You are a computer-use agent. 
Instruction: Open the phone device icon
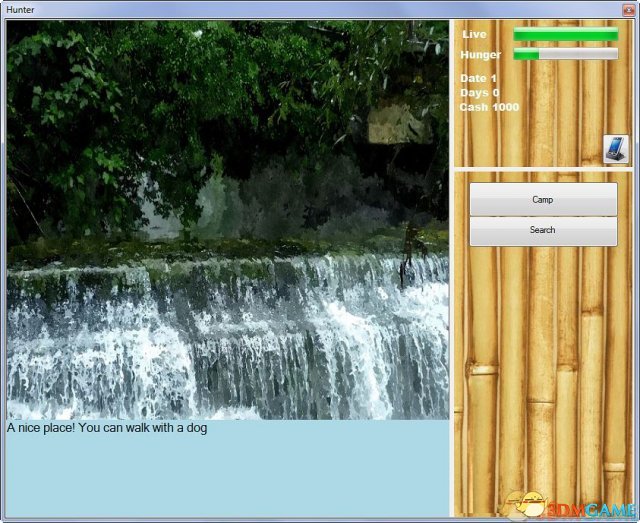(x=614, y=149)
